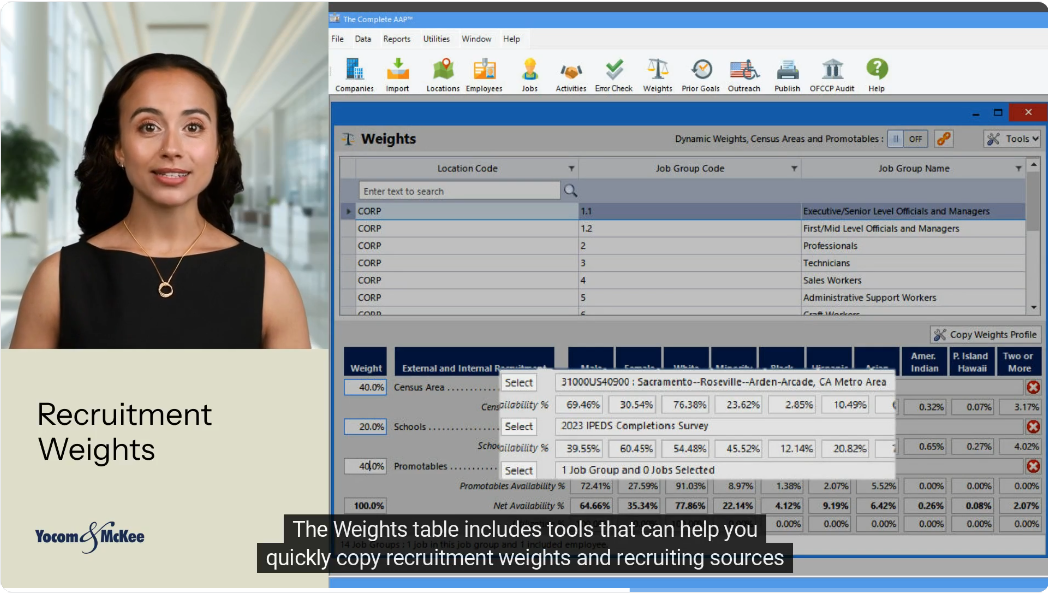Screen dimensions: 1049x593
Task: Click the Enter text to search field
Action: [x=459, y=191]
